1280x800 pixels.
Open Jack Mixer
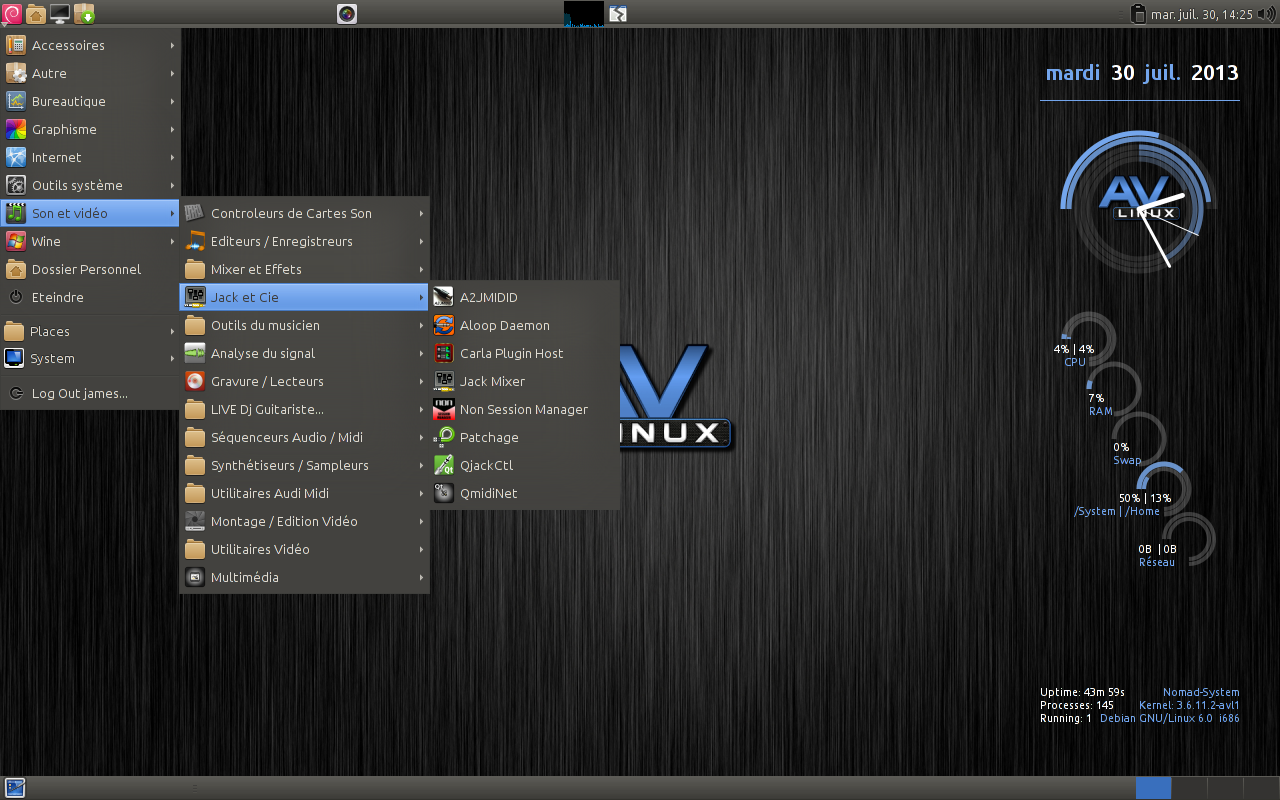point(525,381)
